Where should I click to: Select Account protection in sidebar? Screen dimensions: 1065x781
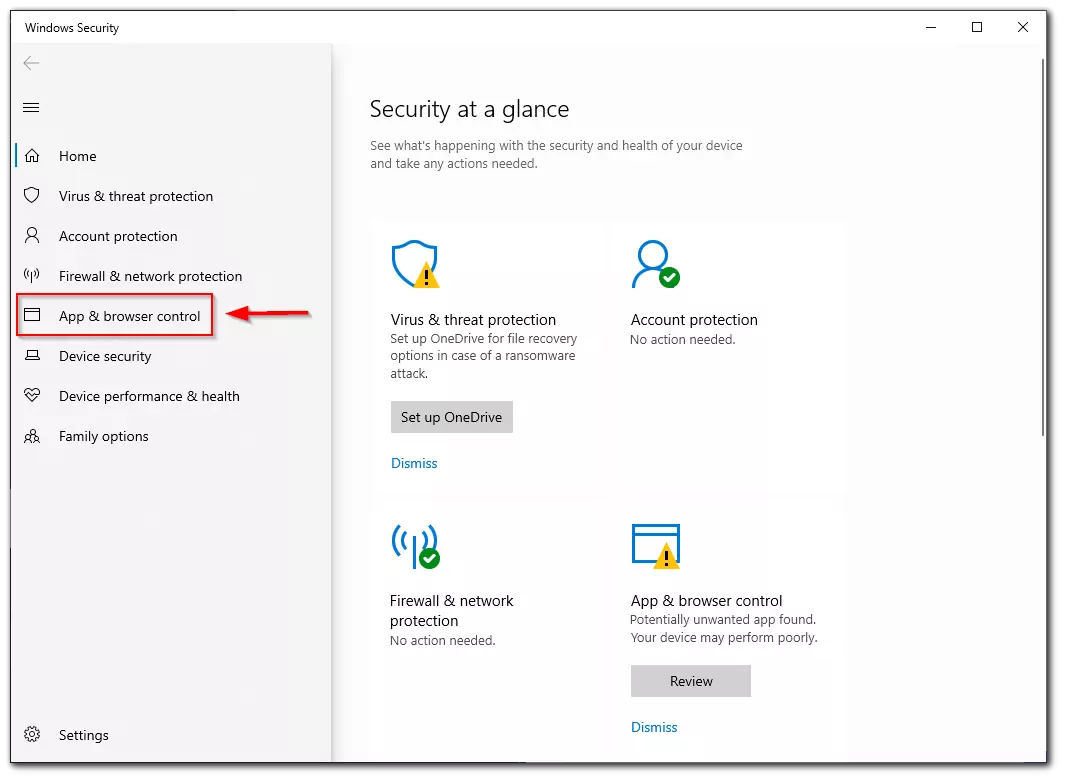pyautogui.click(x=118, y=236)
